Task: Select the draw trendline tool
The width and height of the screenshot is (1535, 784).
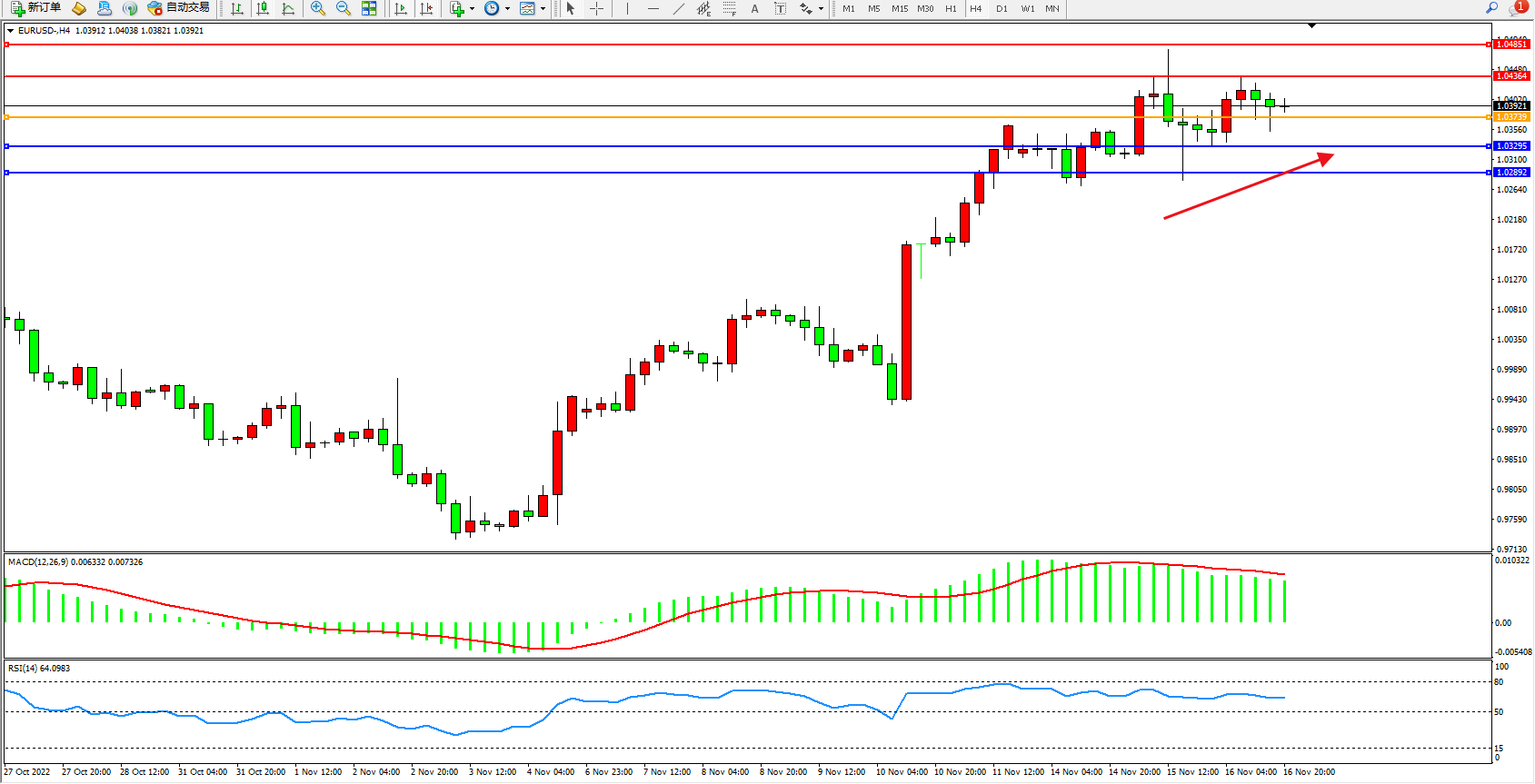Action: pyautogui.click(x=678, y=8)
